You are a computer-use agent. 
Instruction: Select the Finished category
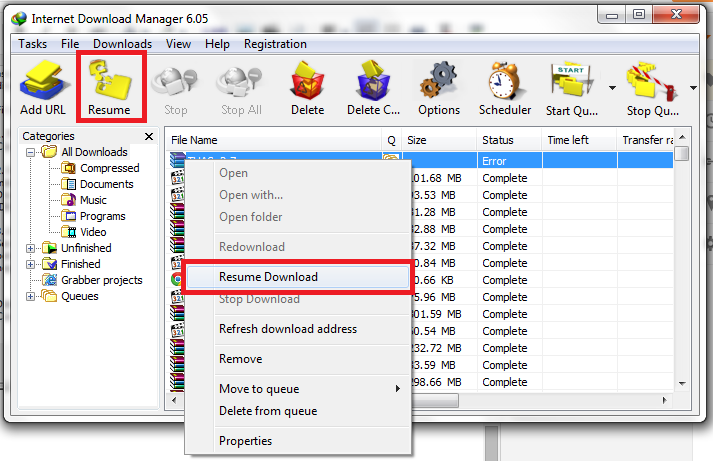pyautogui.click(x=81, y=264)
